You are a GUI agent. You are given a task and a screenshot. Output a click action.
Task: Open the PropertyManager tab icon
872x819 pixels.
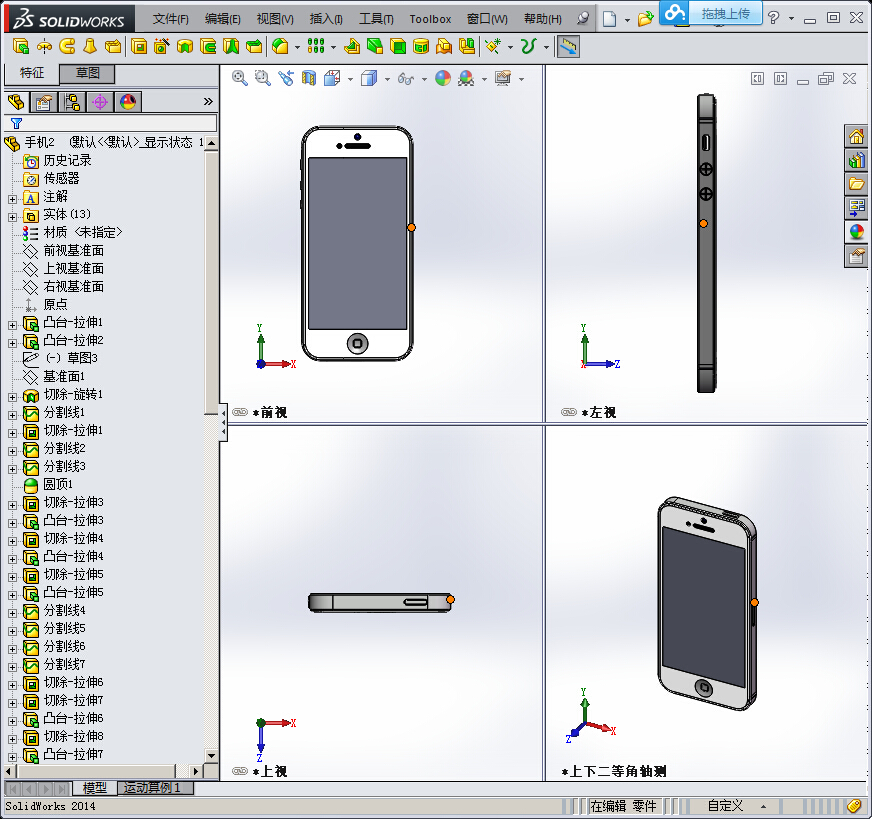pyautogui.click(x=43, y=102)
